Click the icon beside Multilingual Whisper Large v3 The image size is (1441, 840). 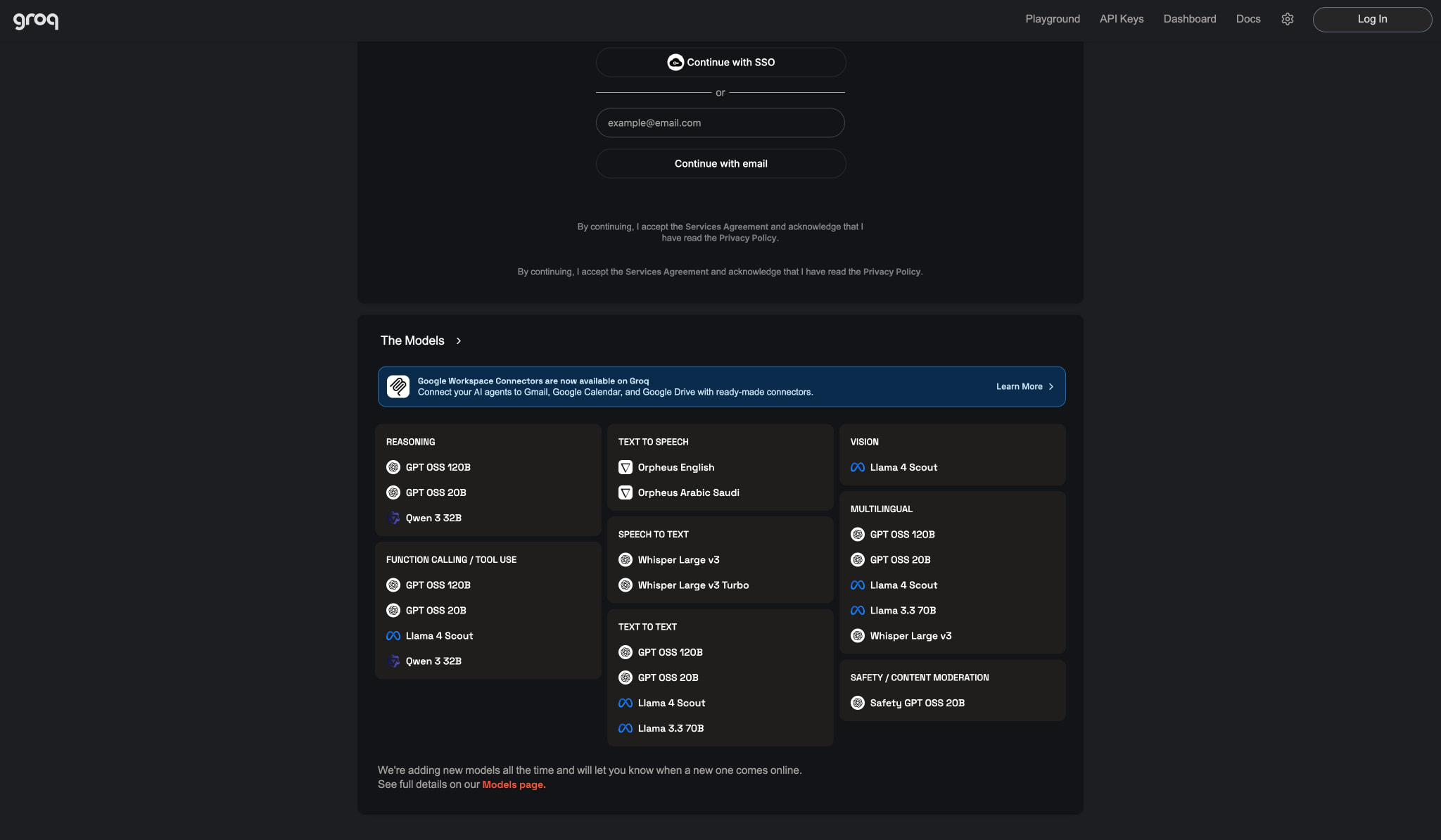tap(858, 636)
